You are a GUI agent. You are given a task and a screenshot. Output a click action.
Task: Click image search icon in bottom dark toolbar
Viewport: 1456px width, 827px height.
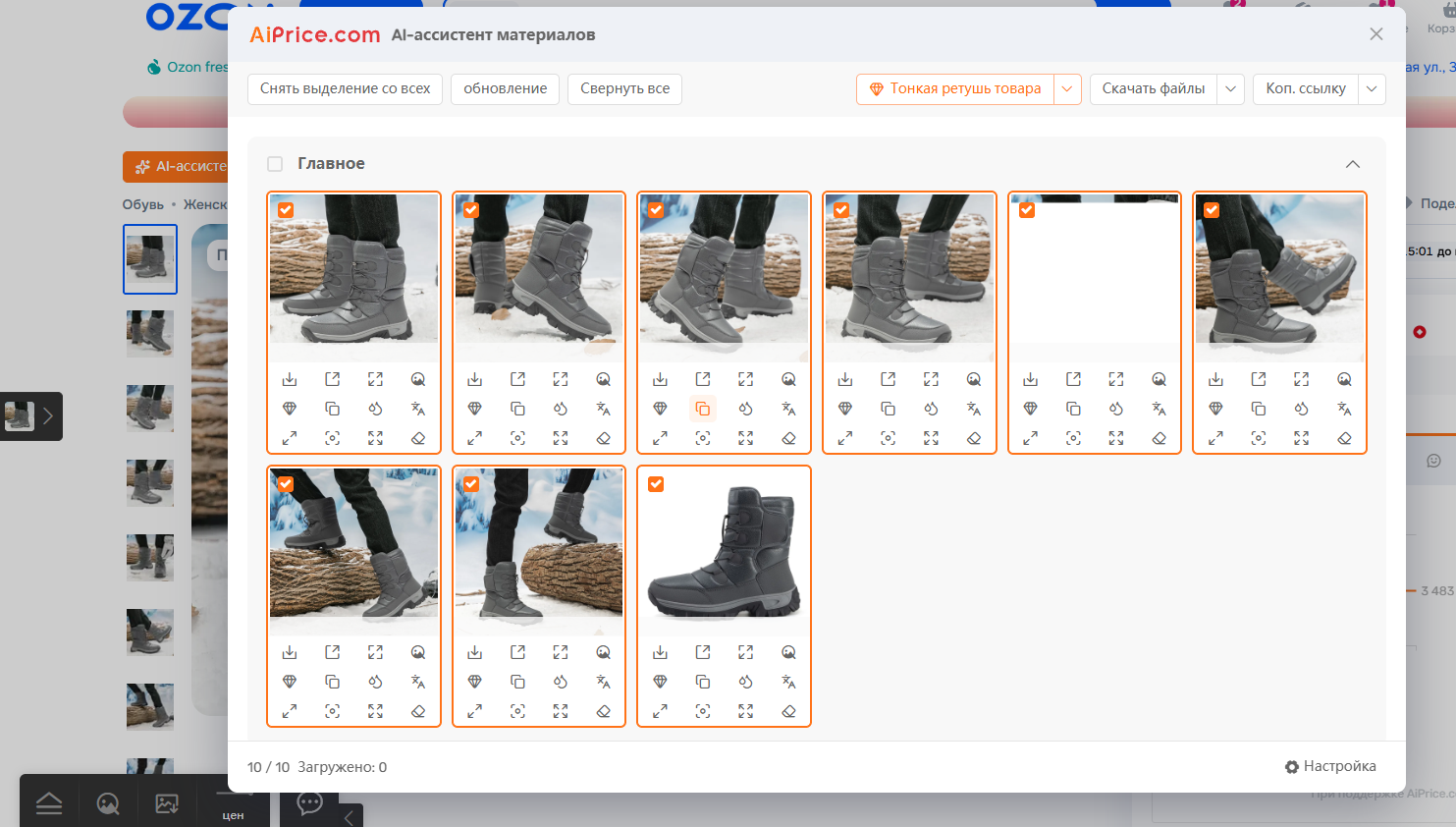pos(108,804)
